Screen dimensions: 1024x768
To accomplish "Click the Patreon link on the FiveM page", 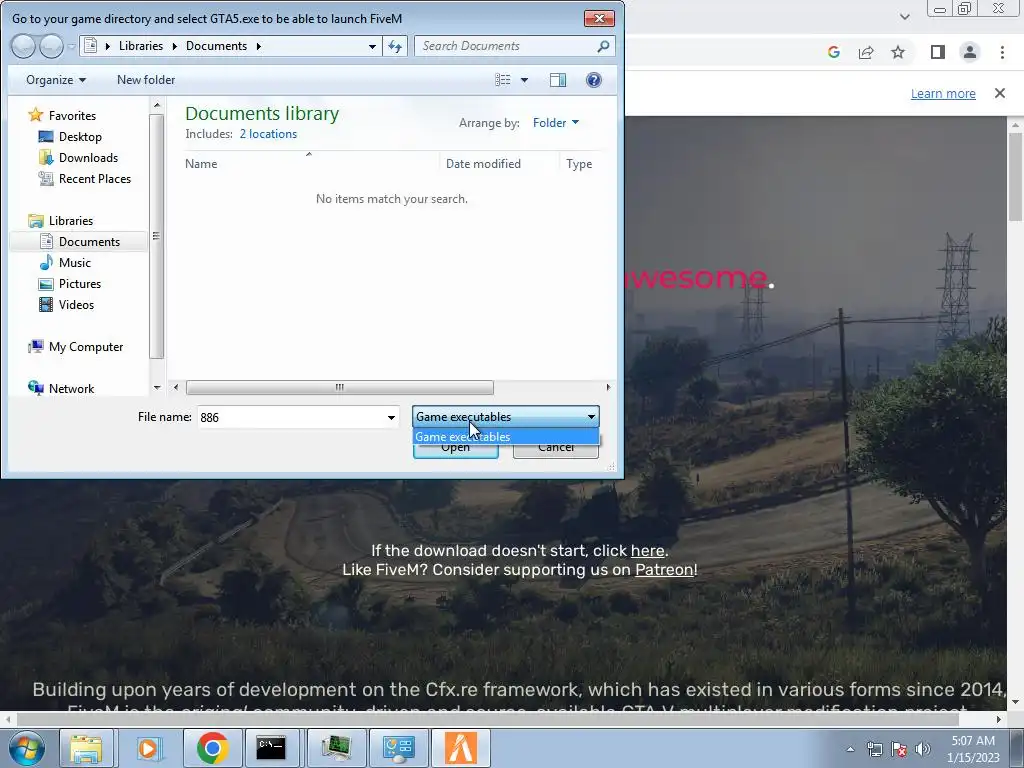I will point(664,569).
